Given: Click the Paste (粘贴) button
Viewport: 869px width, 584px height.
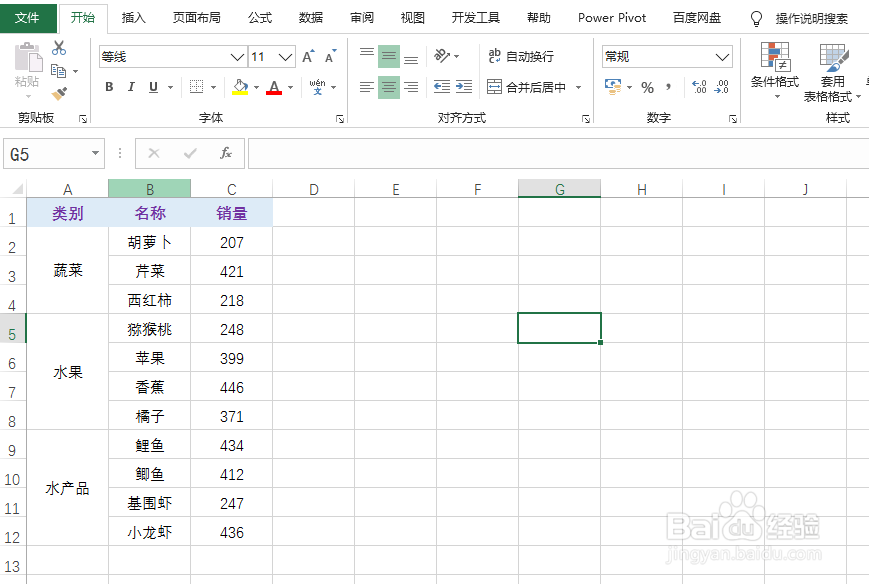Looking at the screenshot, I should click(x=27, y=69).
